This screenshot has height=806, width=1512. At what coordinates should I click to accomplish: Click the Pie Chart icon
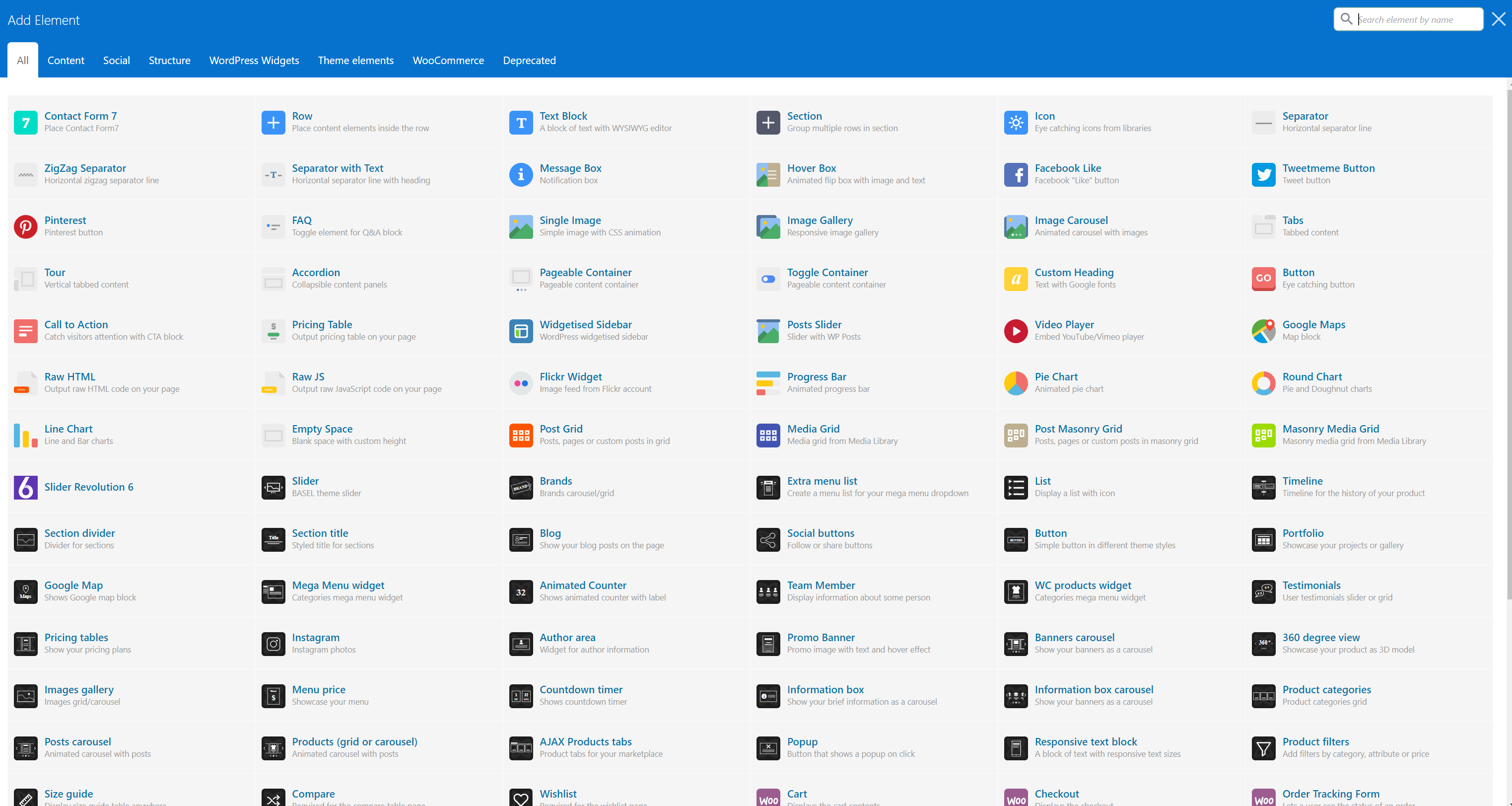click(x=1016, y=383)
